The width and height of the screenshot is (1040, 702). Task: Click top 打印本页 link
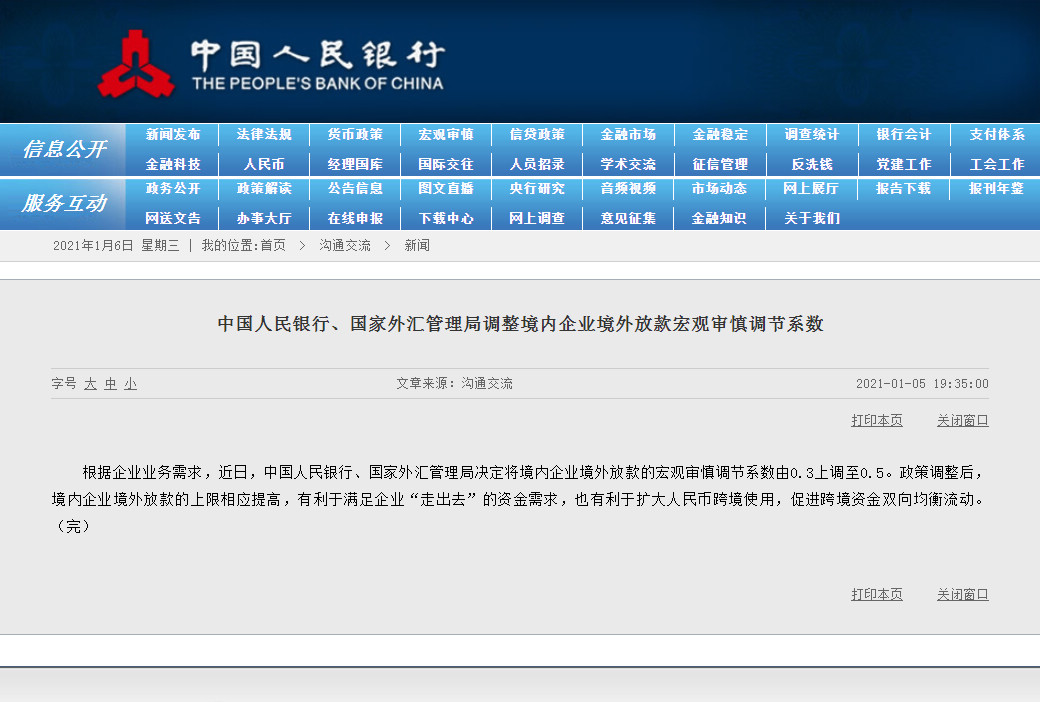pyautogui.click(x=876, y=421)
